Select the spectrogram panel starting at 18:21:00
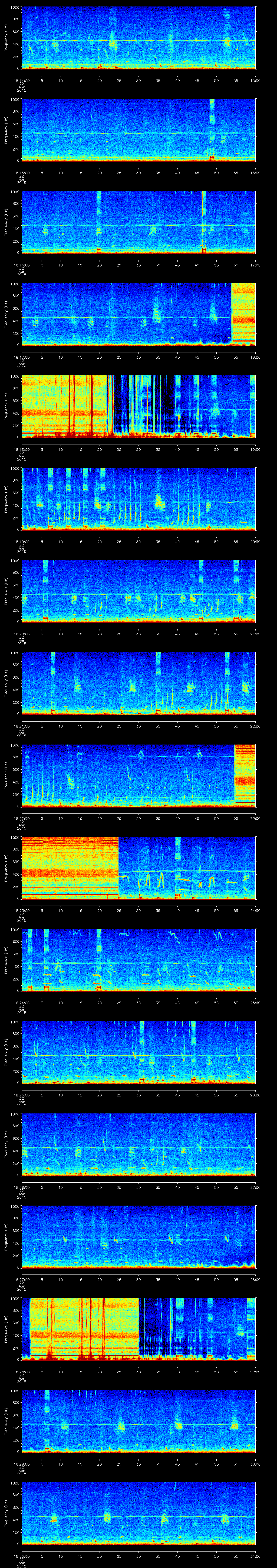This screenshot has height=1568, width=277. (138, 683)
